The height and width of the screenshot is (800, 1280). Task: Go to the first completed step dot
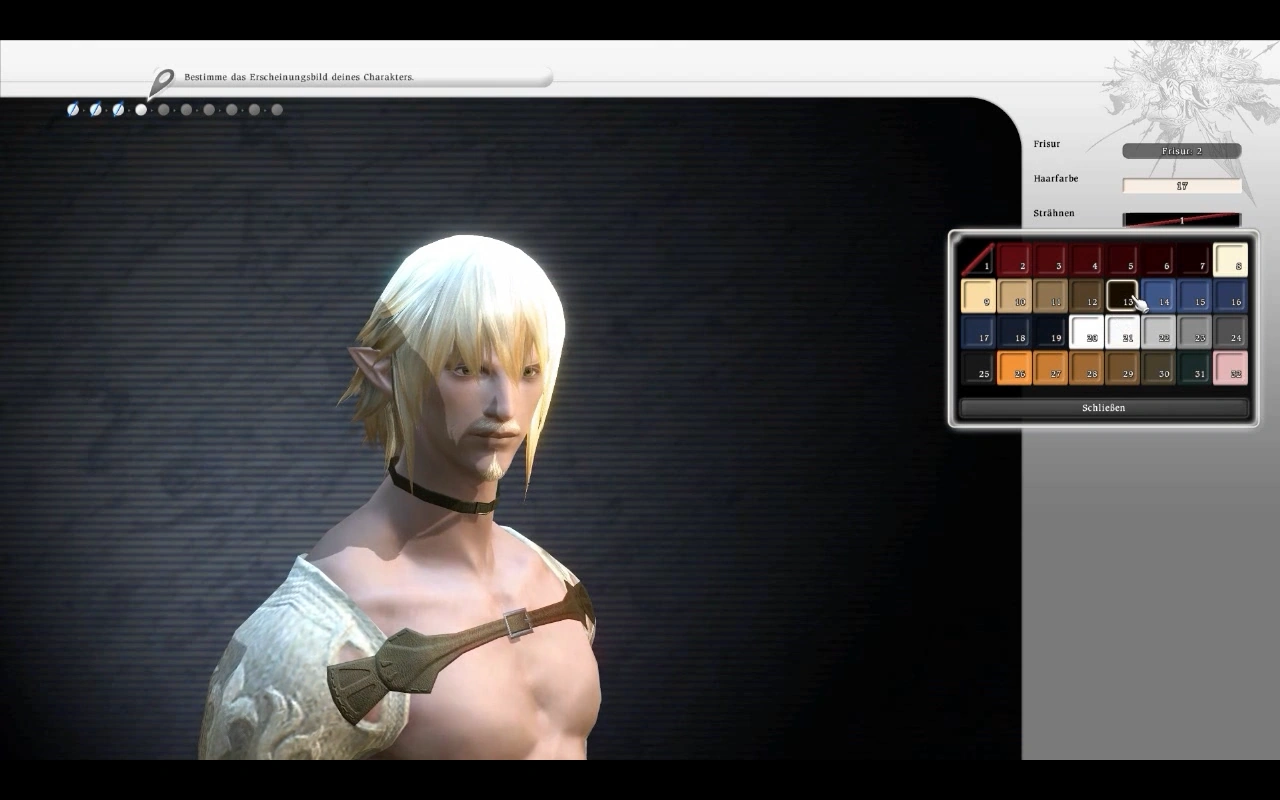73,110
